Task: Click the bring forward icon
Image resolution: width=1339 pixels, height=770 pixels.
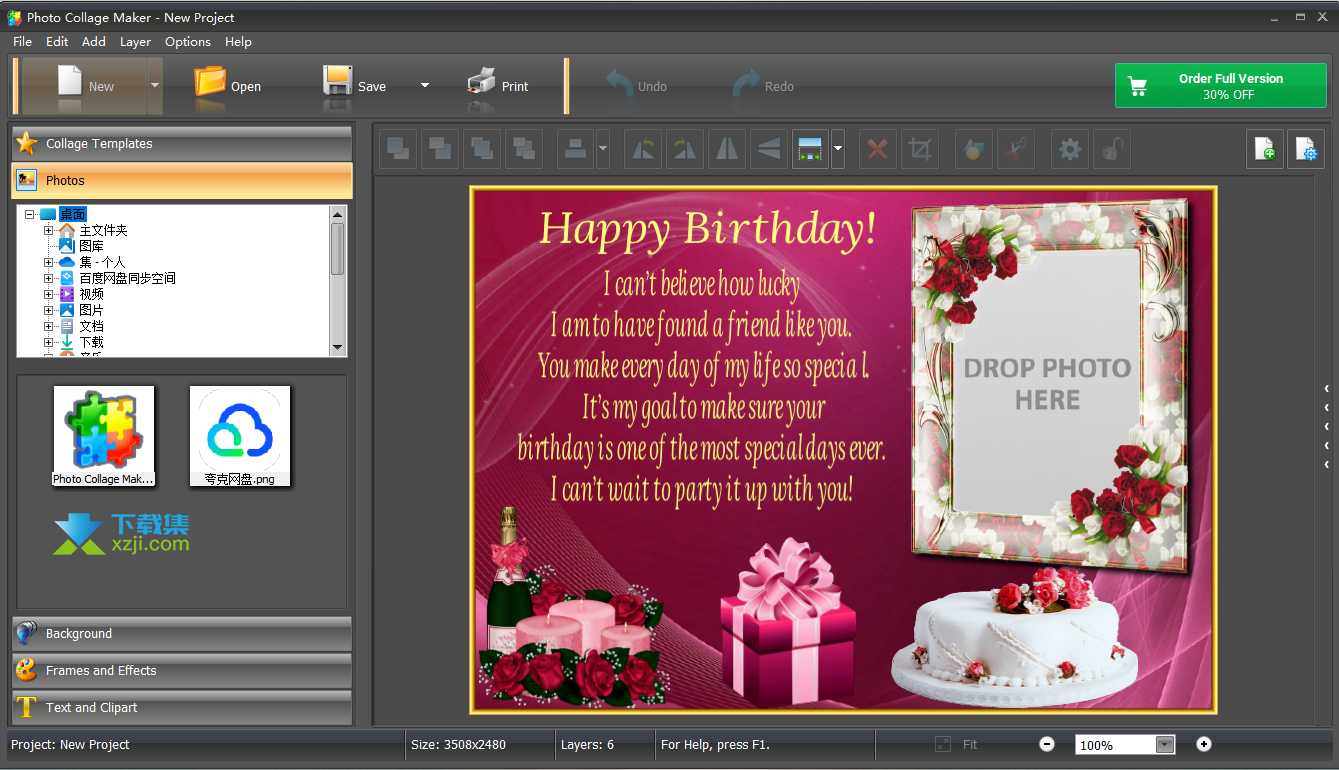Action: click(440, 150)
